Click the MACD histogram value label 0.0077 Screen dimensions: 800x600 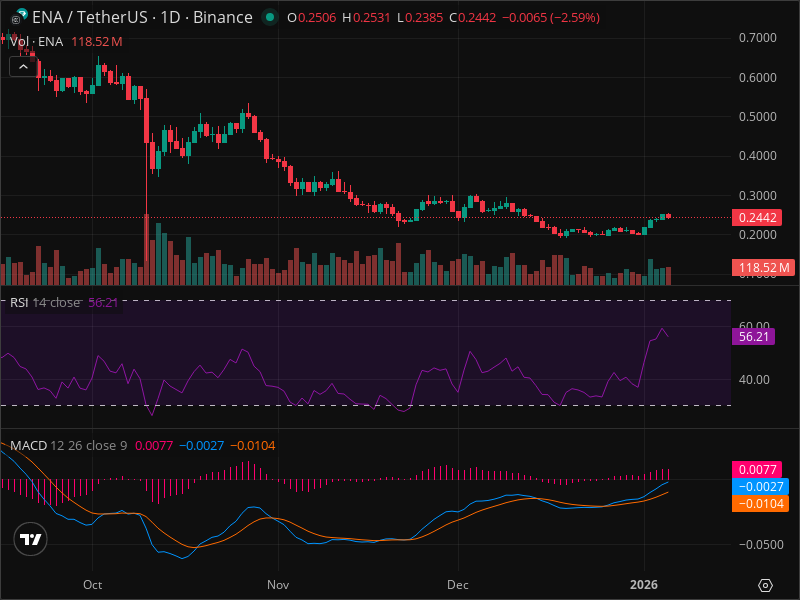(x=758, y=469)
